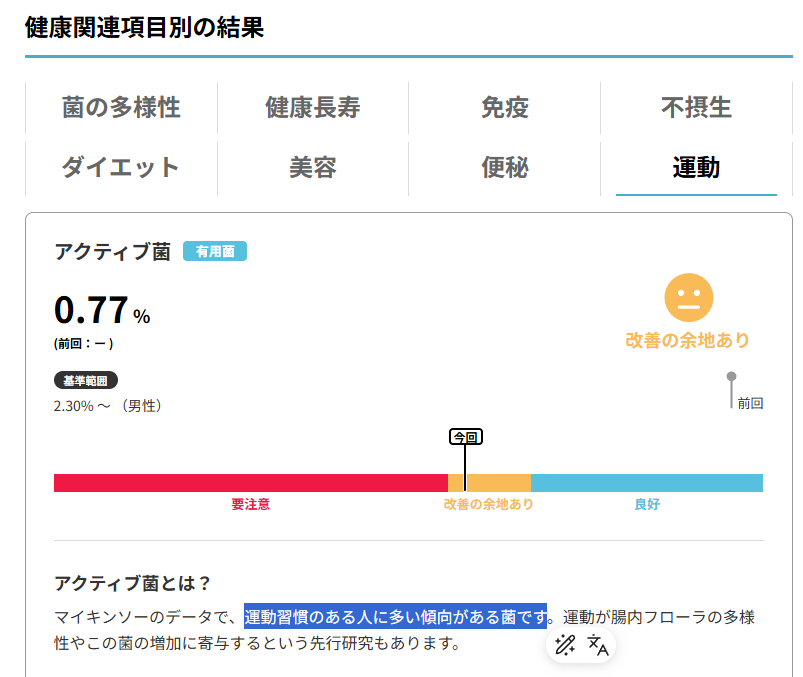Image resolution: width=803 pixels, height=677 pixels.
Task: Click the blue 良好 bar segment
Action: 646,483
